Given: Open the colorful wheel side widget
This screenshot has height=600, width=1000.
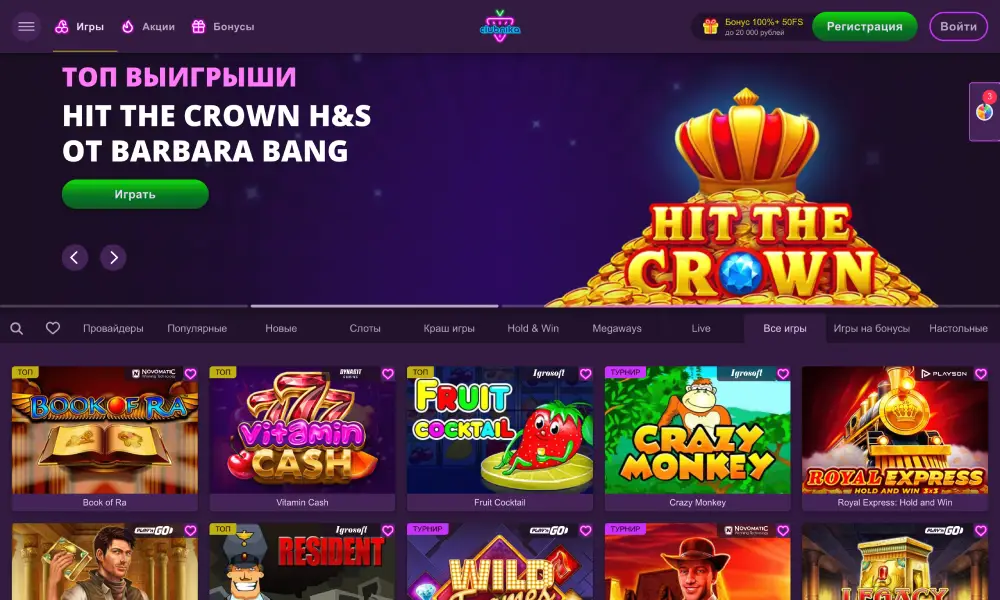Looking at the screenshot, I should (x=985, y=112).
